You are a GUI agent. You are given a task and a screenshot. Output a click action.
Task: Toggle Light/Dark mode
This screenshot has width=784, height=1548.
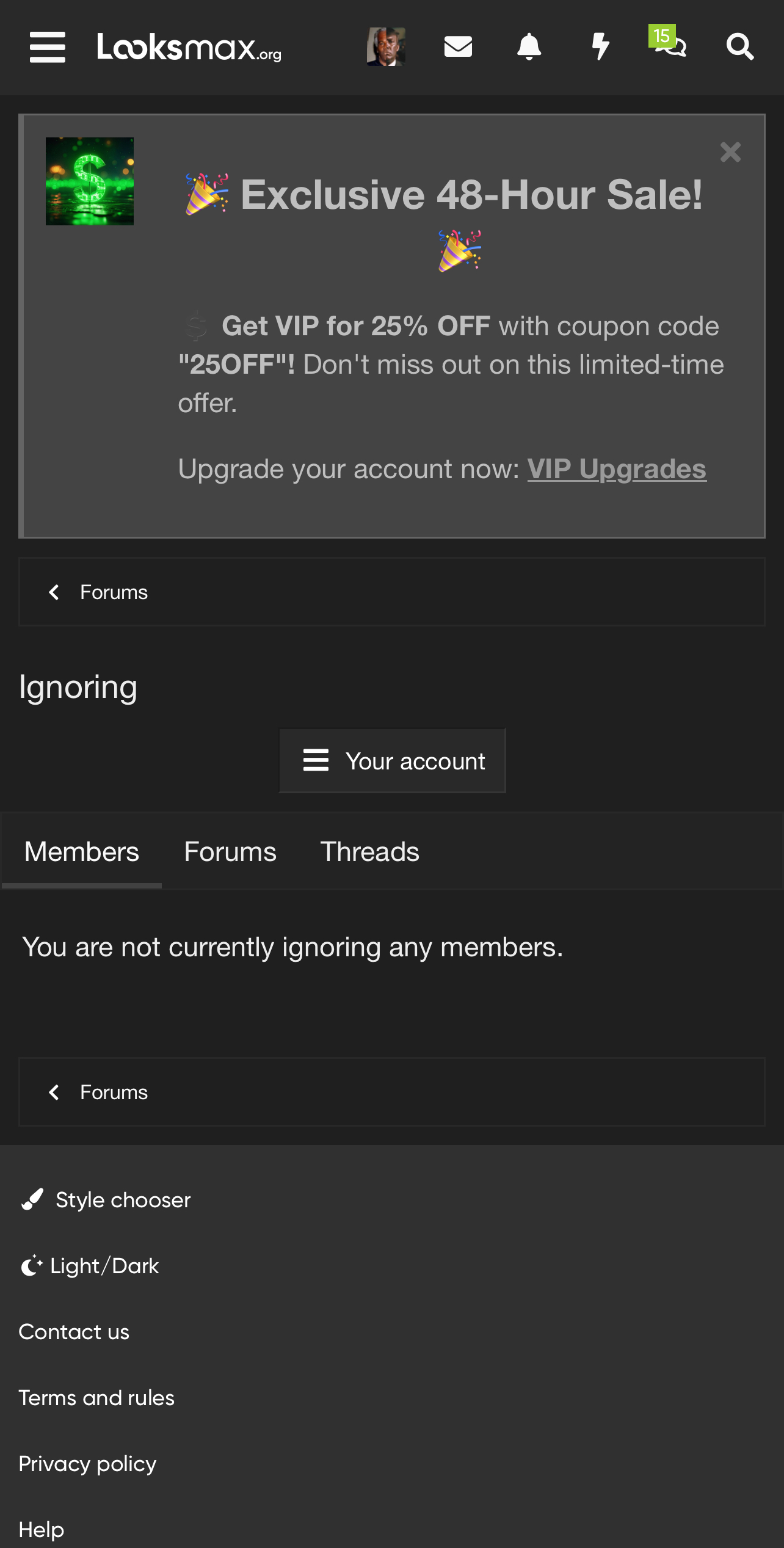point(104,1266)
